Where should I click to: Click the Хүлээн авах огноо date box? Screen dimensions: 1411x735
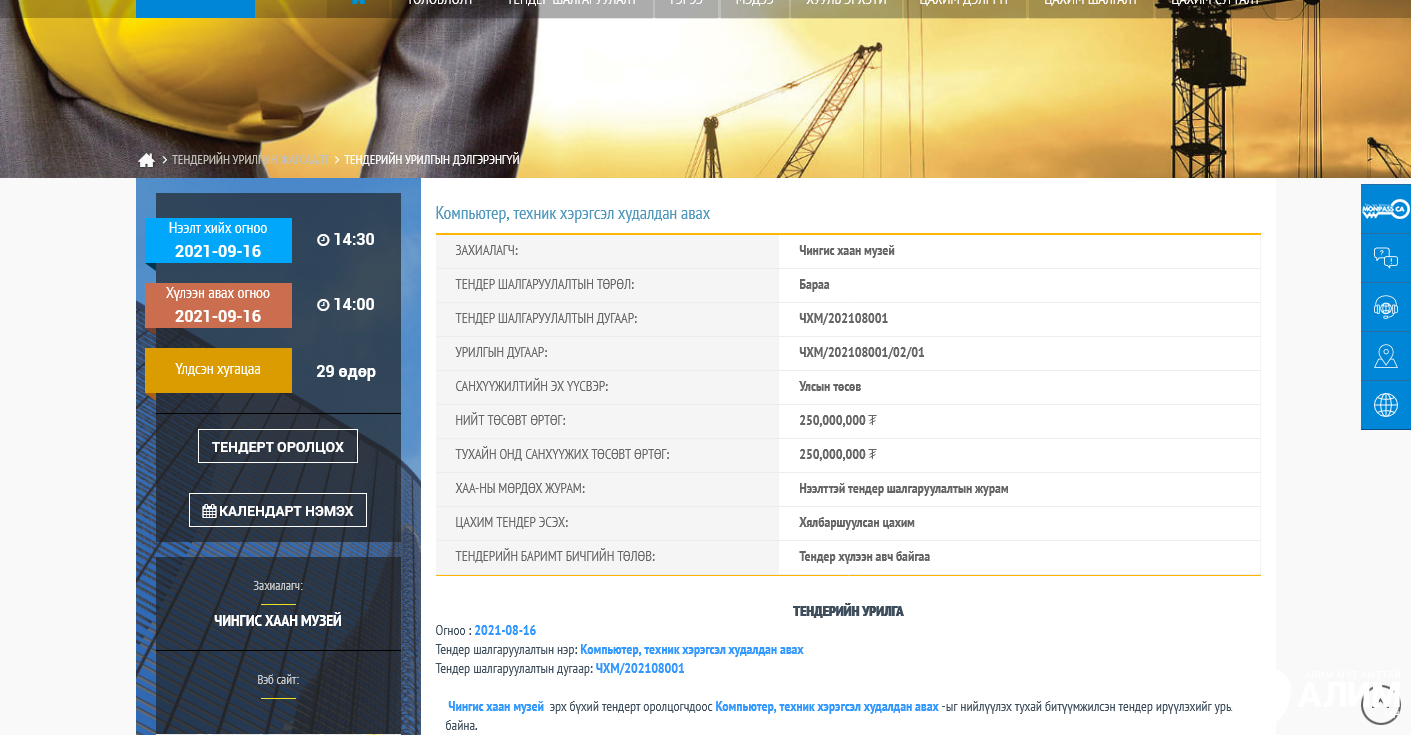(218, 306)
